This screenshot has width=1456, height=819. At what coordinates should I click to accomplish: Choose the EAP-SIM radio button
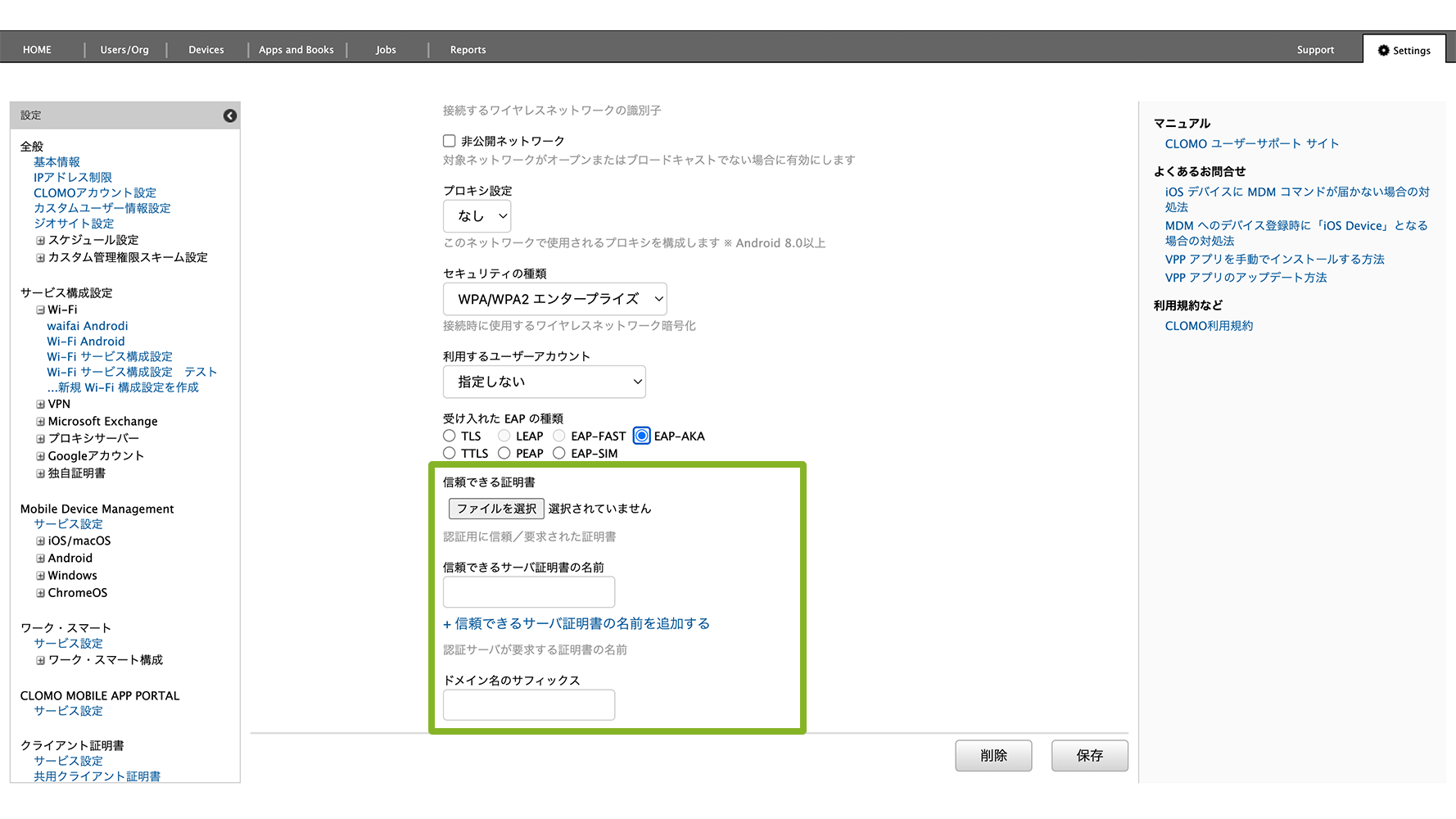point(559,453)
